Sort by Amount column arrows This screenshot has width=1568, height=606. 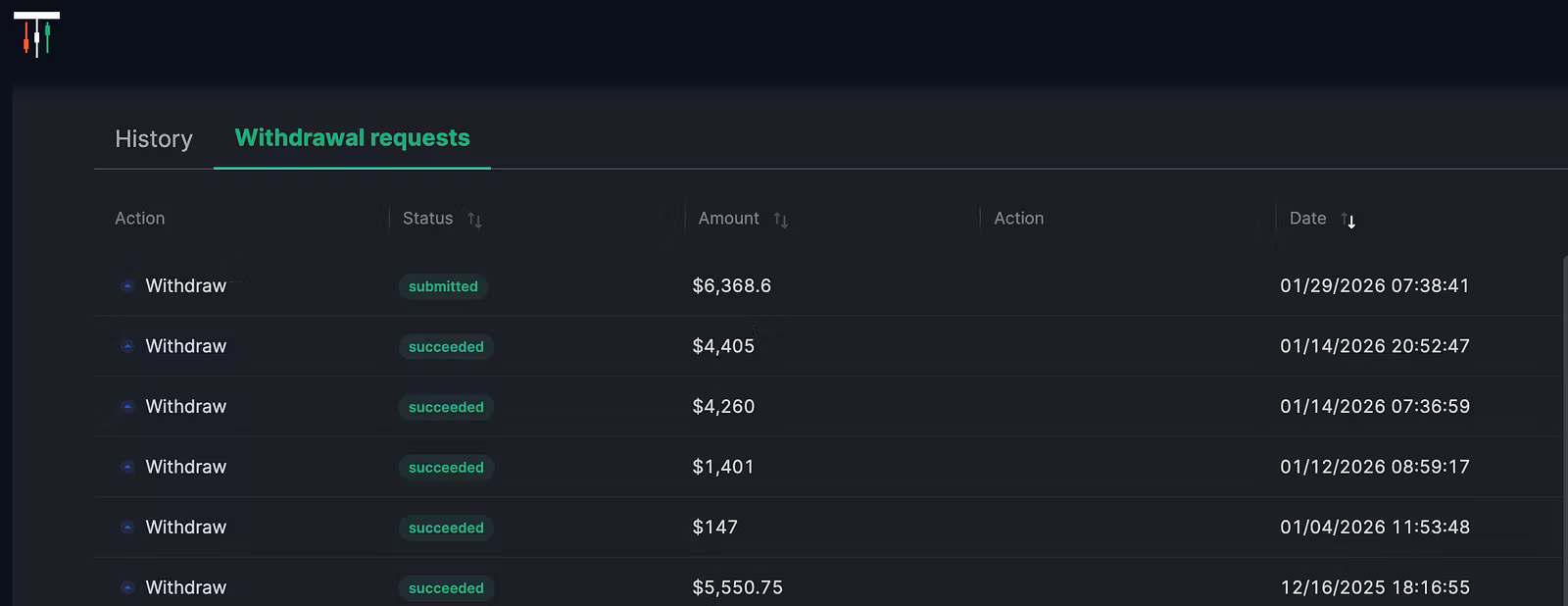point(781,220)
